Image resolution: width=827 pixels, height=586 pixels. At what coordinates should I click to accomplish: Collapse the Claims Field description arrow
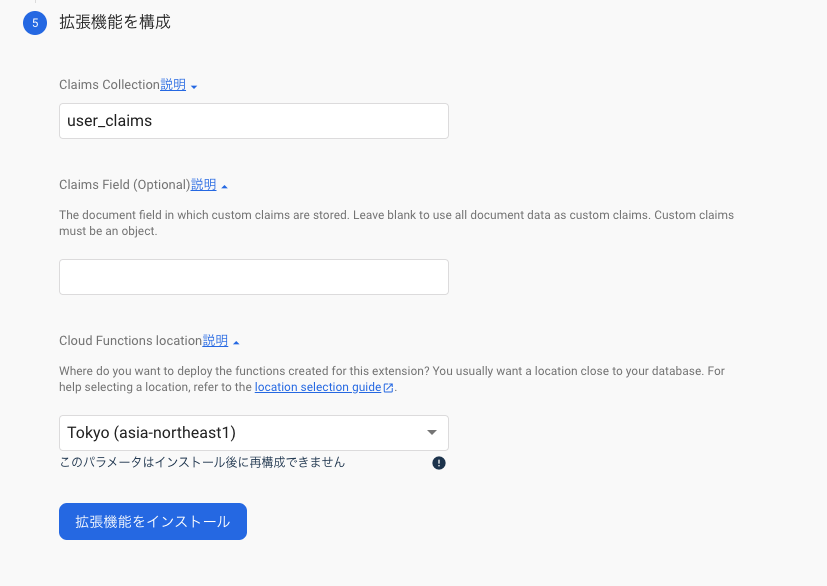click(x=225, y=187)
